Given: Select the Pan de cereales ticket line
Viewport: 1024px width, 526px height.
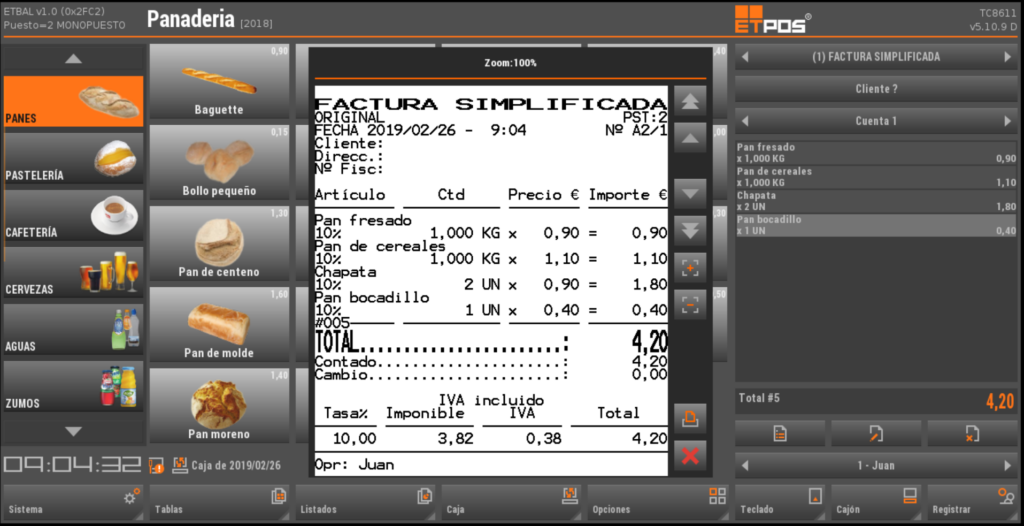Looking at the screenshot, I should [x=876, y=177].
